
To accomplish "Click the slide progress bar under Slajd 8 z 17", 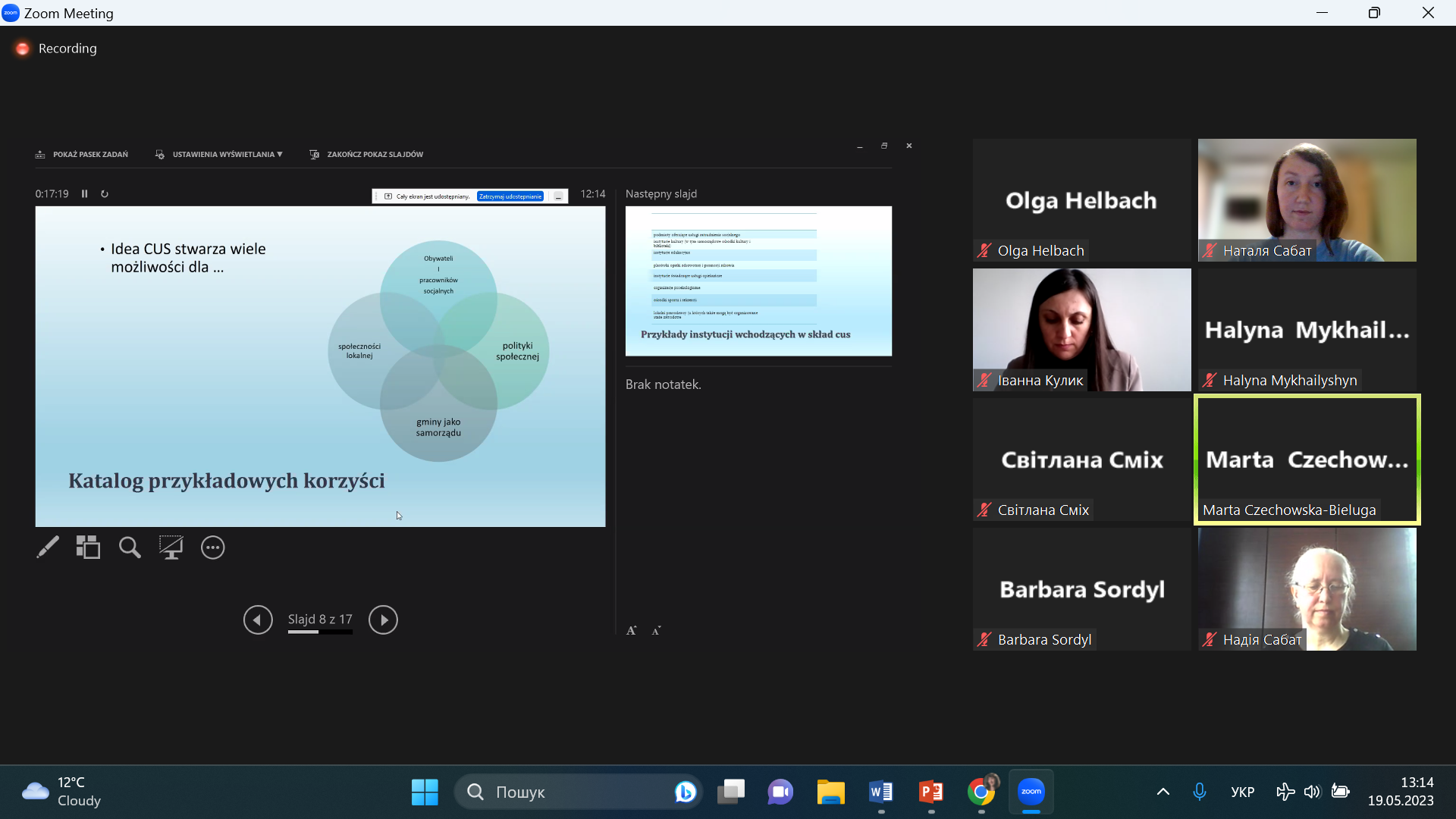I will click(320, 632).
